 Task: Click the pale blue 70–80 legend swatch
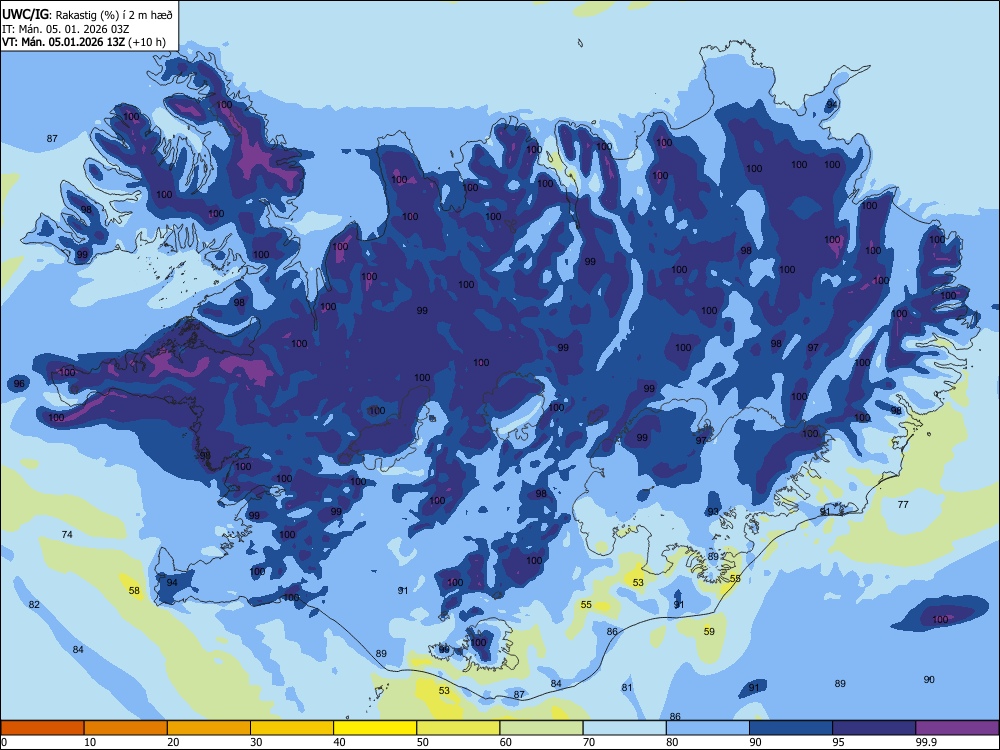(624, 728)
